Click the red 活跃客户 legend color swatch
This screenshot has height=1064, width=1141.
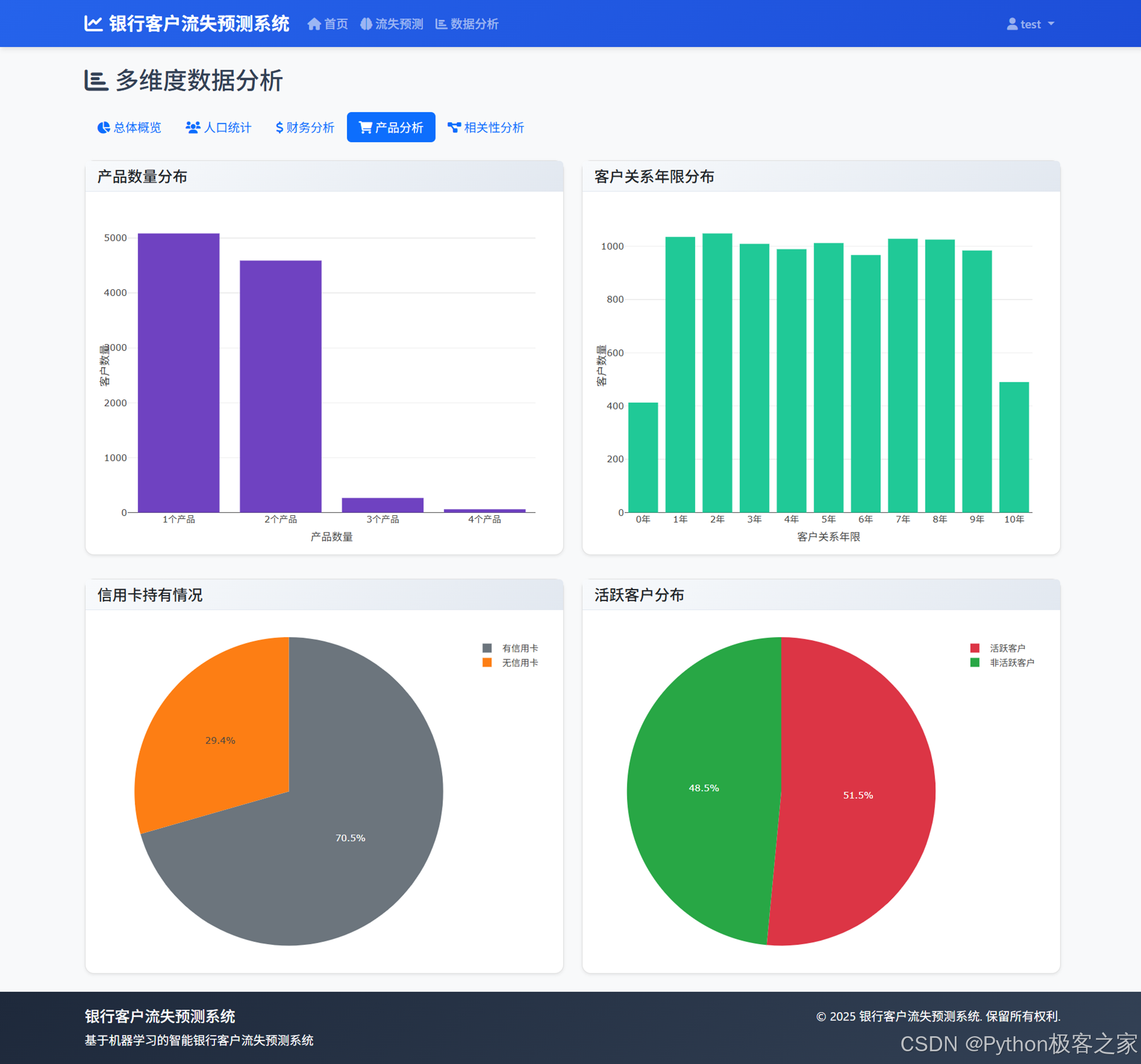(974, 648)
